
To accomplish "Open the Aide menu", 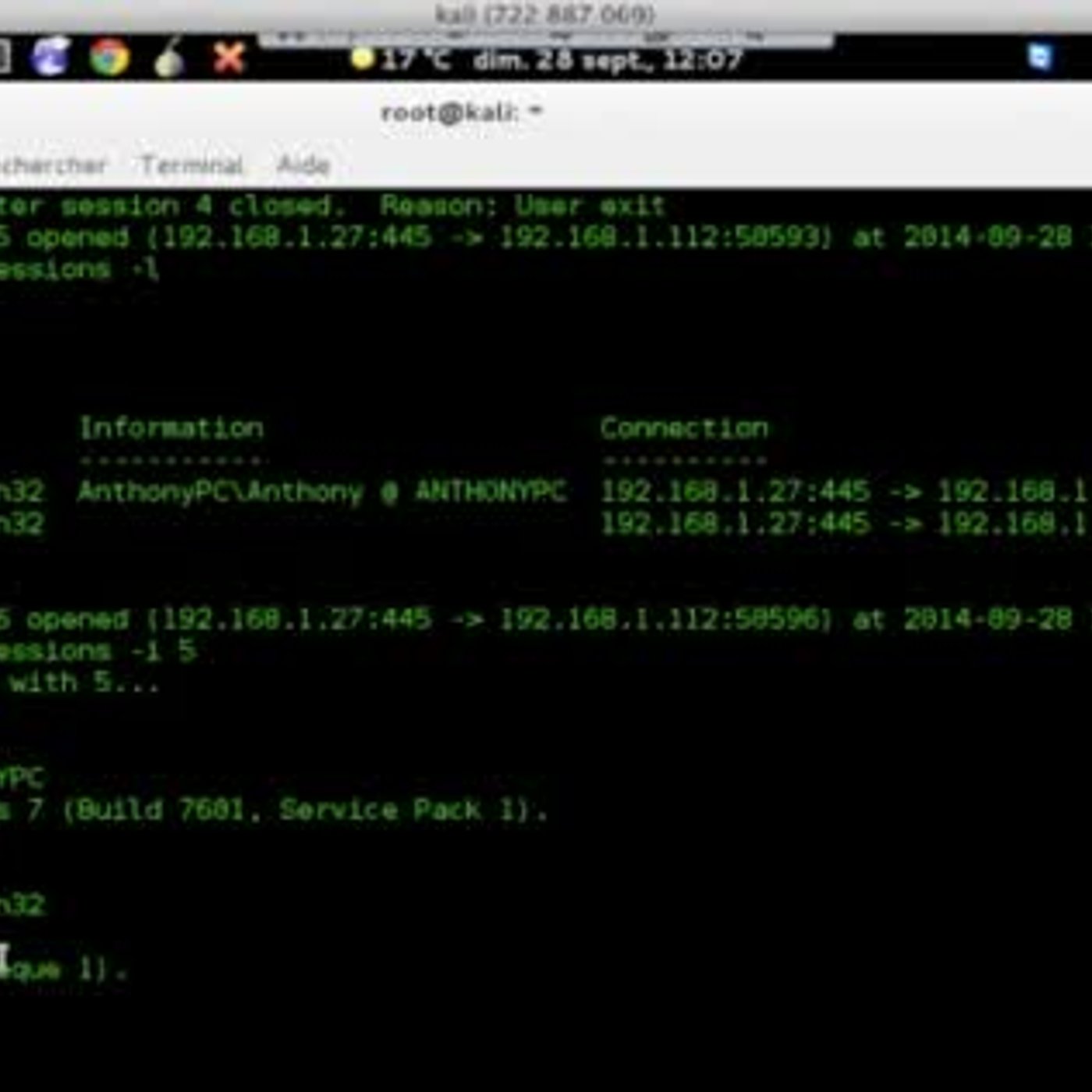I will tap(304, 165).
